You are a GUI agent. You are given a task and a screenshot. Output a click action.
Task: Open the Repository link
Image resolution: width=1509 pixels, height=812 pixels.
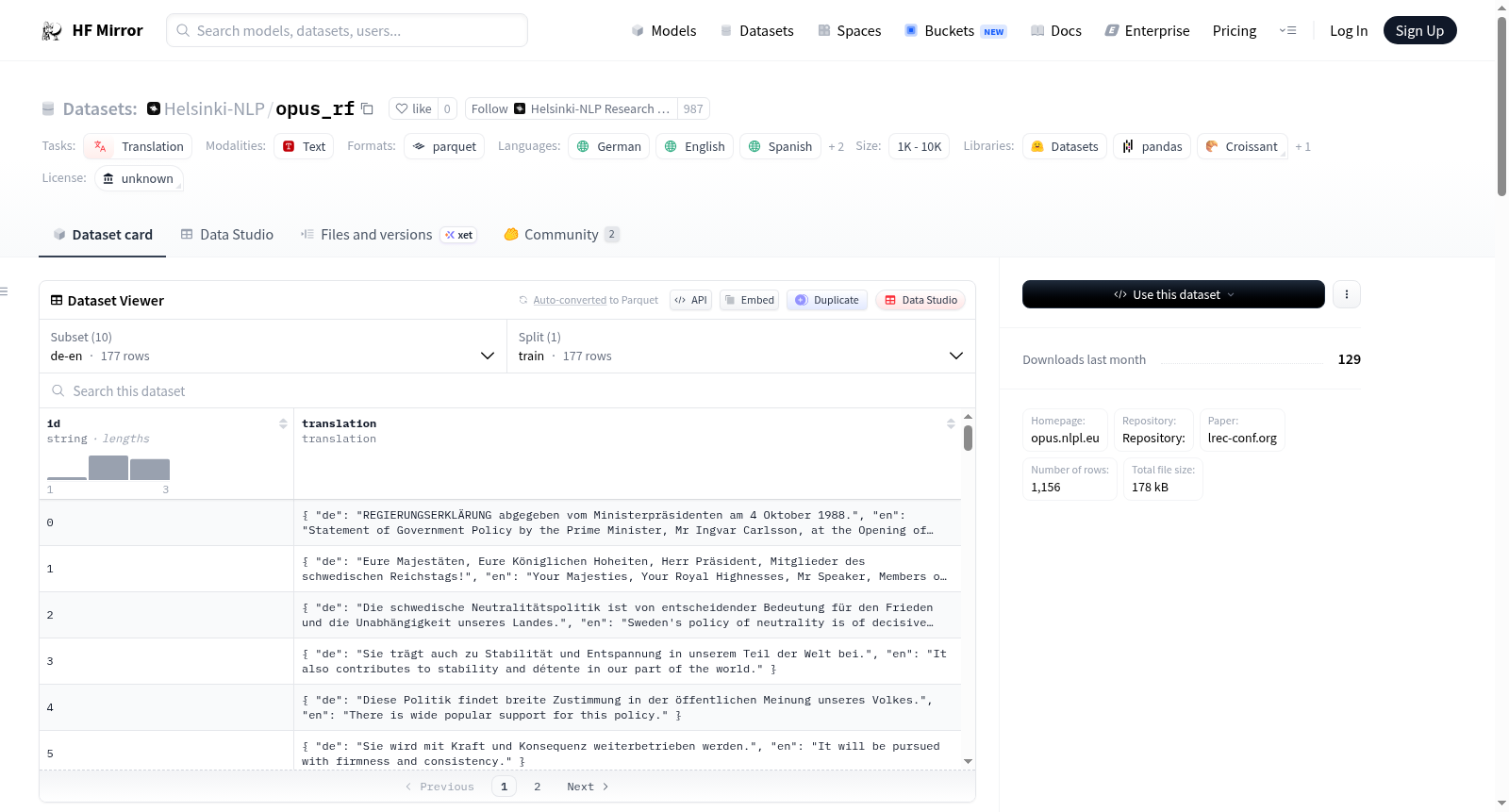[1153, 430]
